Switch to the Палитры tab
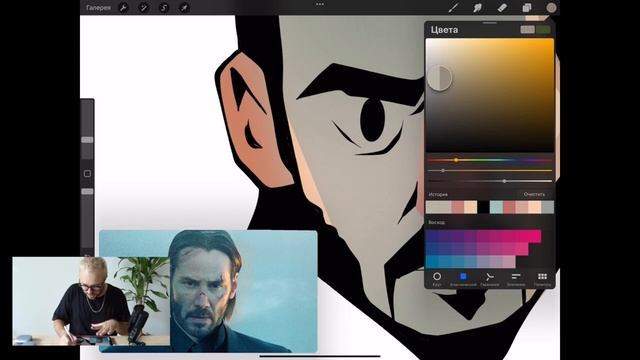This screenshot has width=640, height=360. pos(542,279)
